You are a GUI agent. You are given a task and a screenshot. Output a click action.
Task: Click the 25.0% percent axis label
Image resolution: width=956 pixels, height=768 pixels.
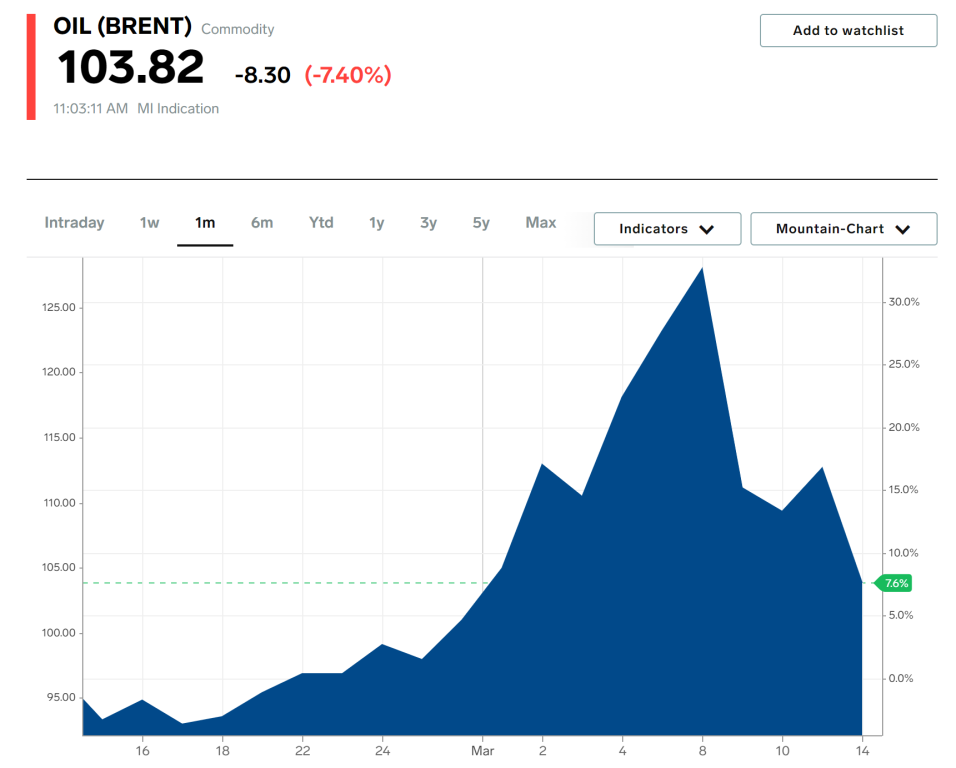(x=904, y=364)
